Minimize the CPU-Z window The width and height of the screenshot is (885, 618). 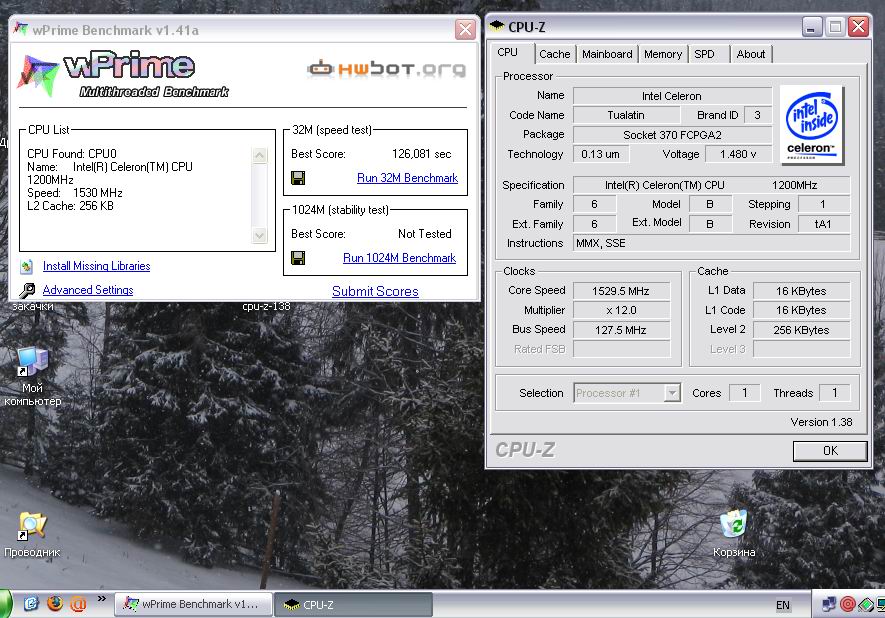811,27
